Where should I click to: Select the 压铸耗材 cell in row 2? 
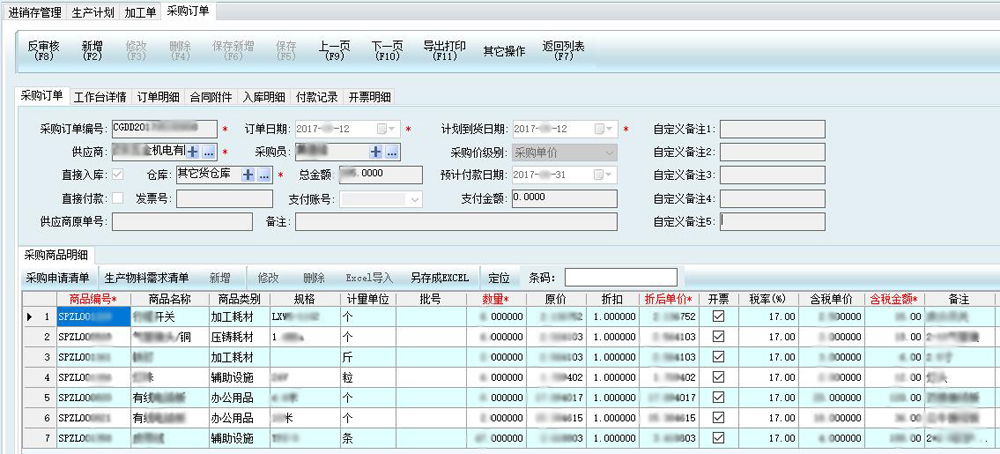(x=239, y=337)
